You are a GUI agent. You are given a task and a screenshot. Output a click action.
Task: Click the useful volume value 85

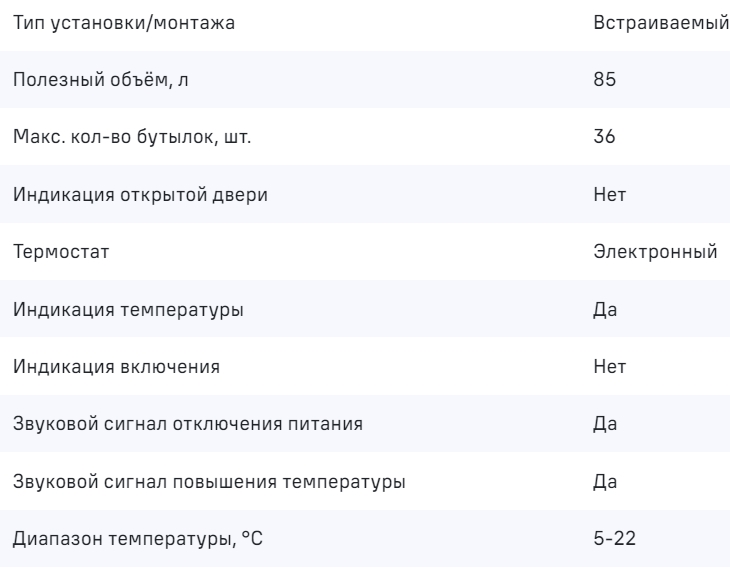click(x=604, y=80)
